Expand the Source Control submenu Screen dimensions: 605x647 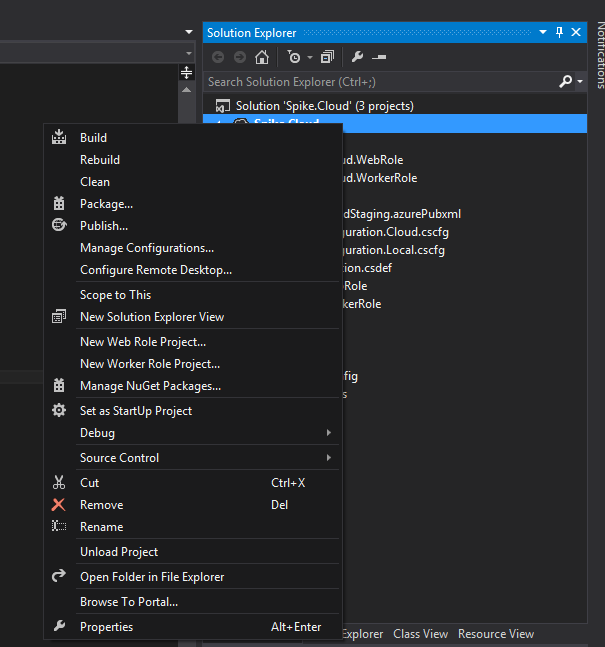pyautogui.click(x=193, y=458)
